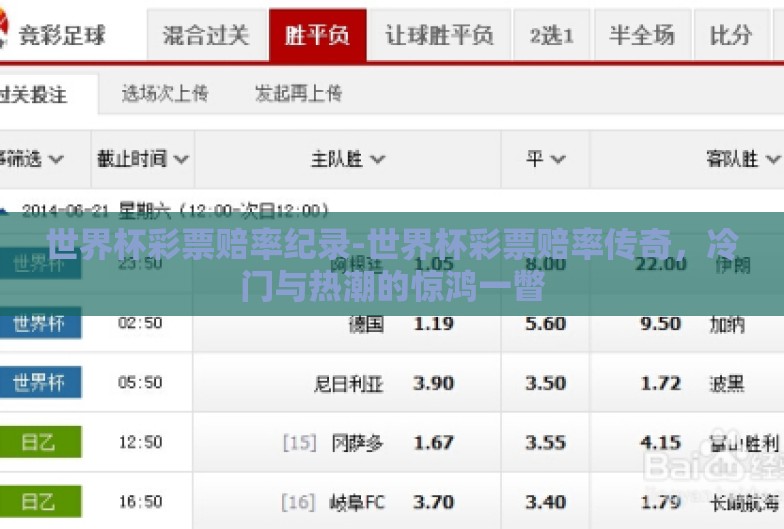The image size is (784, 529).
Task: Open the 比分 tab
Action: pos(730,35)
